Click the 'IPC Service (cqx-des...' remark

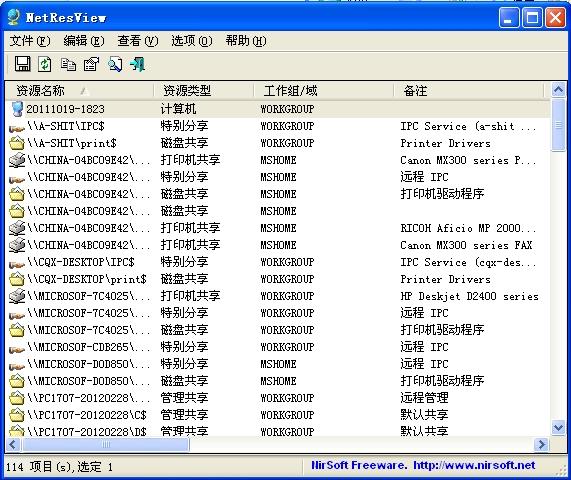point(468,262)
